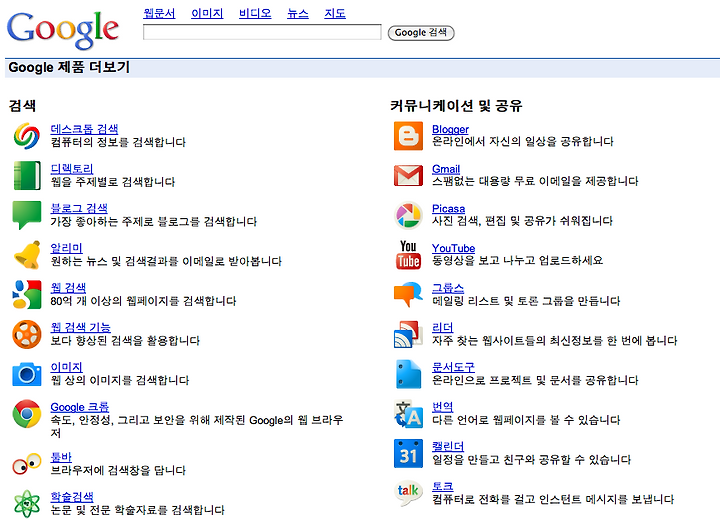Screen dimensions: 720x520
Task: Click the orange Blogger icon
Action: (408, 136)
